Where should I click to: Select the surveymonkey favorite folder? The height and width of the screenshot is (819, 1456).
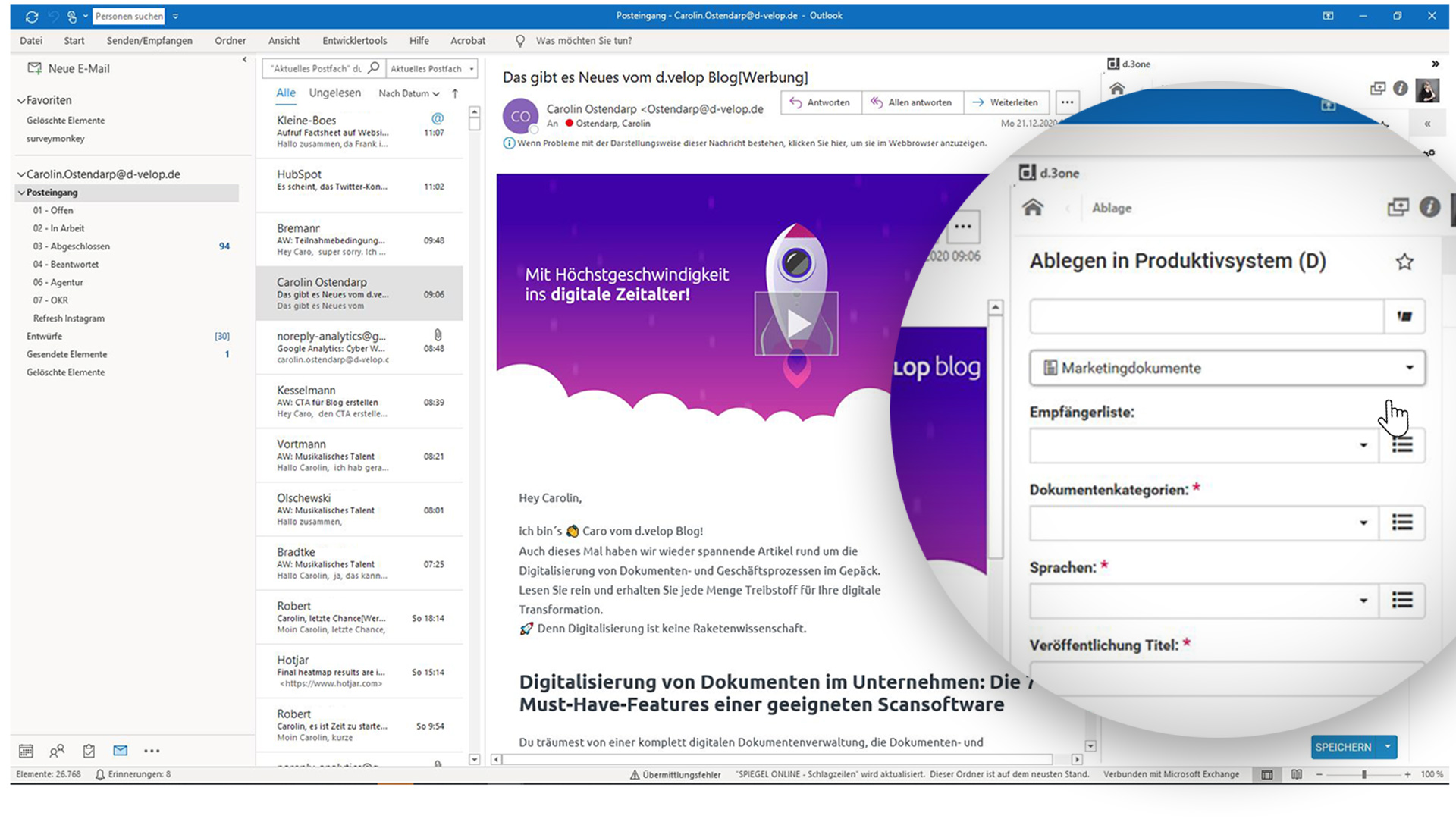coord(55,139)
